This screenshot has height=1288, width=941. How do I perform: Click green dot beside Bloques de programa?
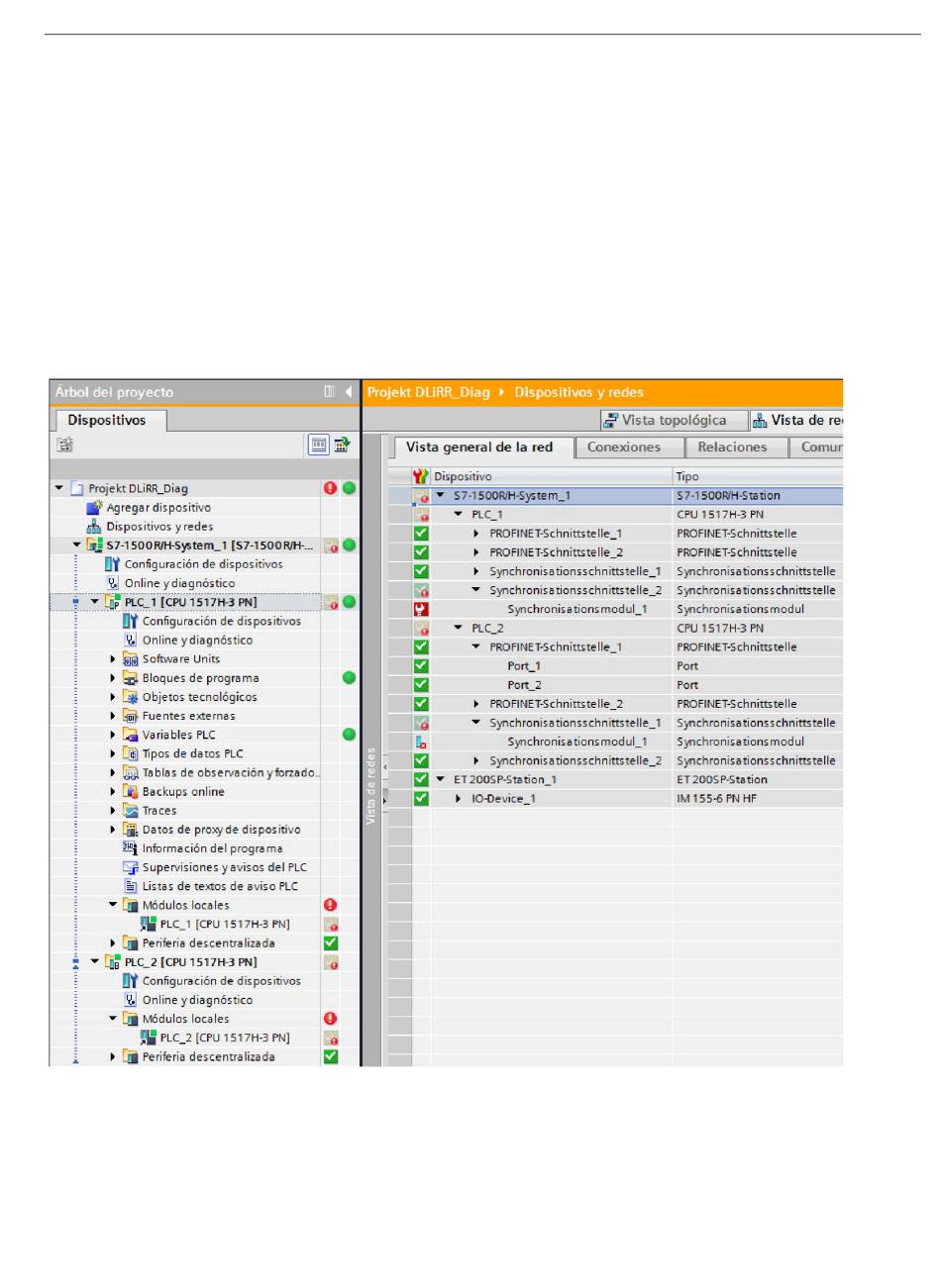tap(349, 678)
